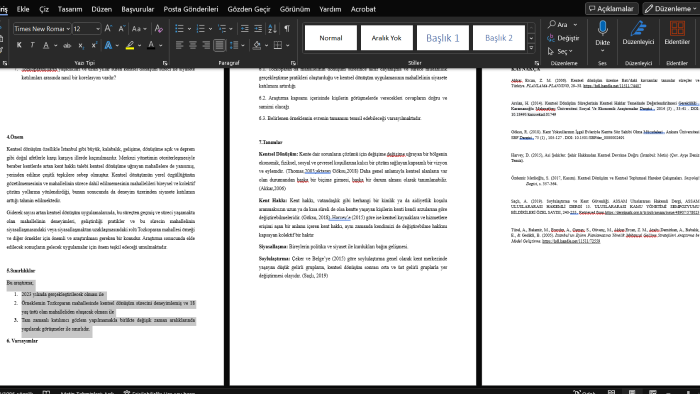
Task: Open Stiller pane launcher
Action: pos(537,63)
